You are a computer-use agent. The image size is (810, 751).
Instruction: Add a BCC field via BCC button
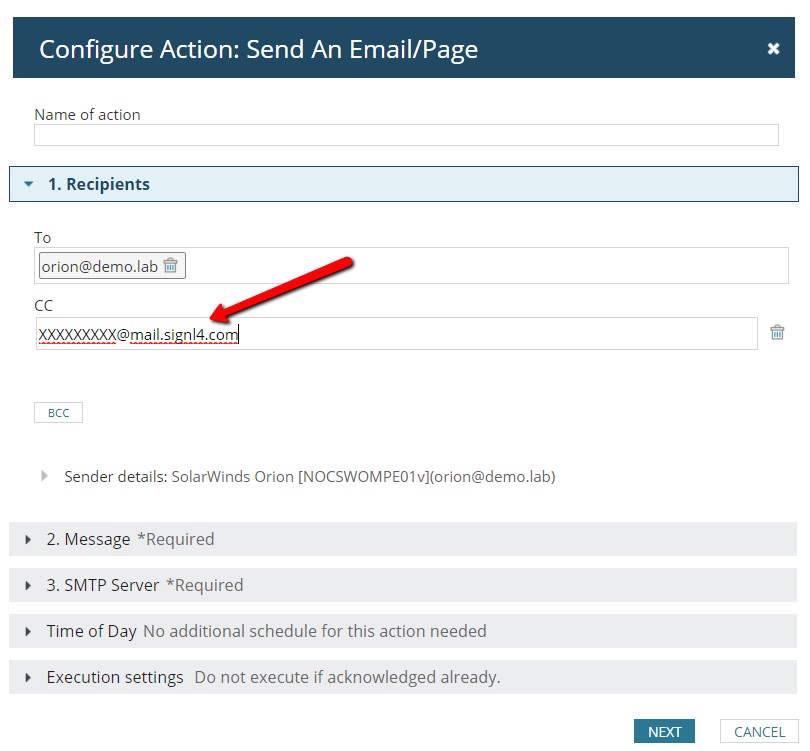(x=58, y=413)
